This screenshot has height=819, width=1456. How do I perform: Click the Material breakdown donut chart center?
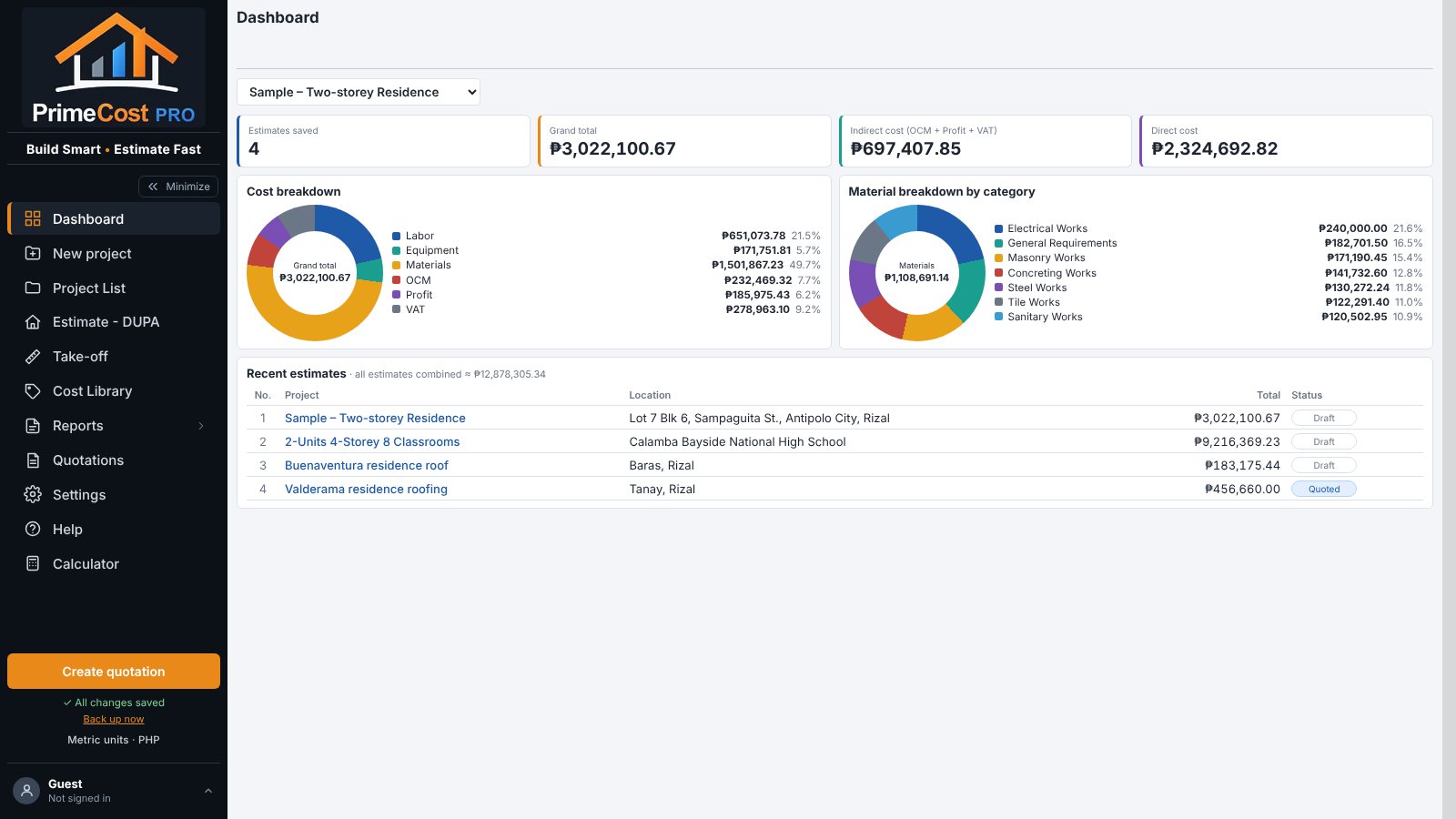pos(916,273)
